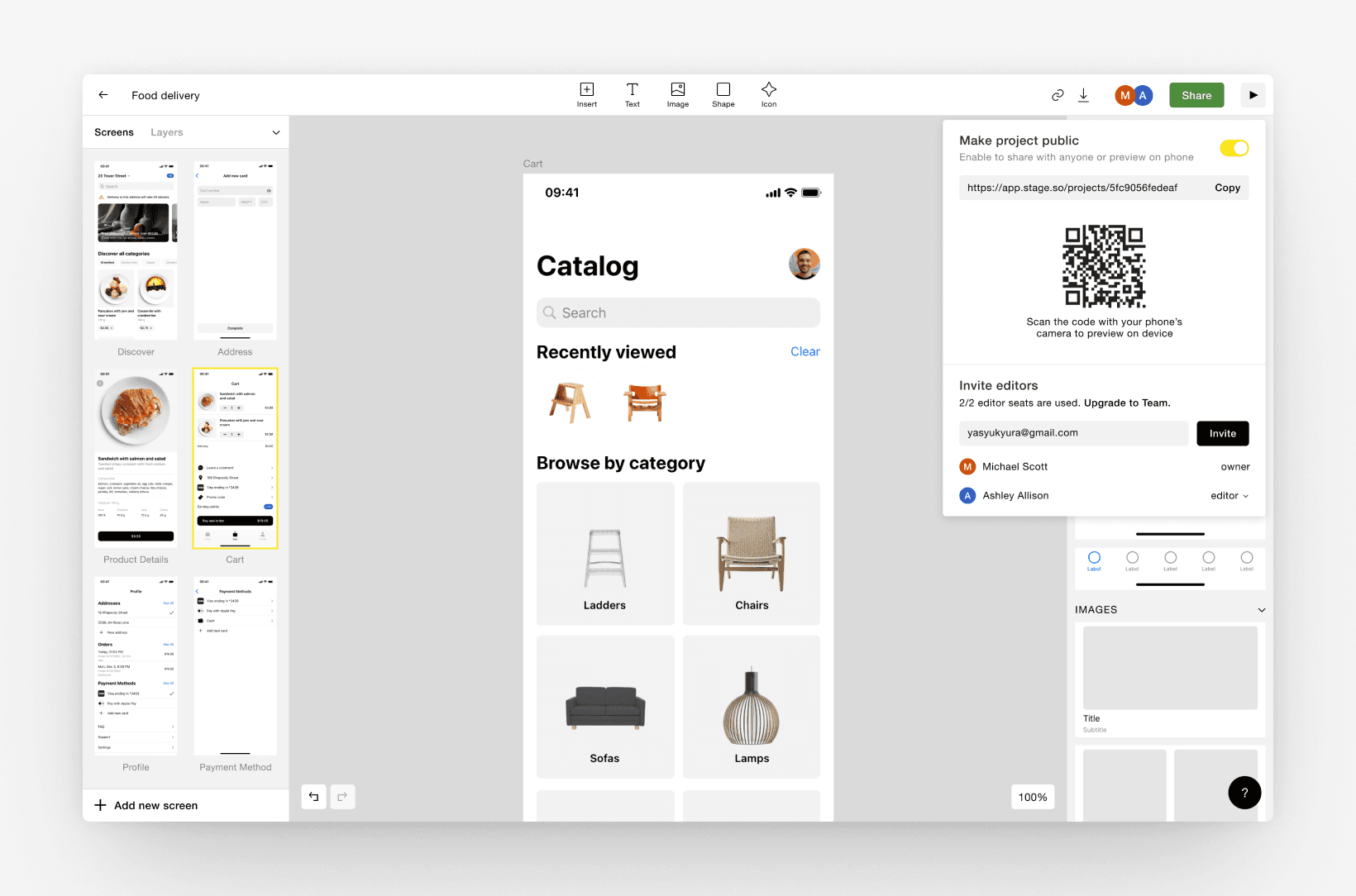Select the Sofas category card
This screenshot has height=896, width=1356.
(605, 707)
